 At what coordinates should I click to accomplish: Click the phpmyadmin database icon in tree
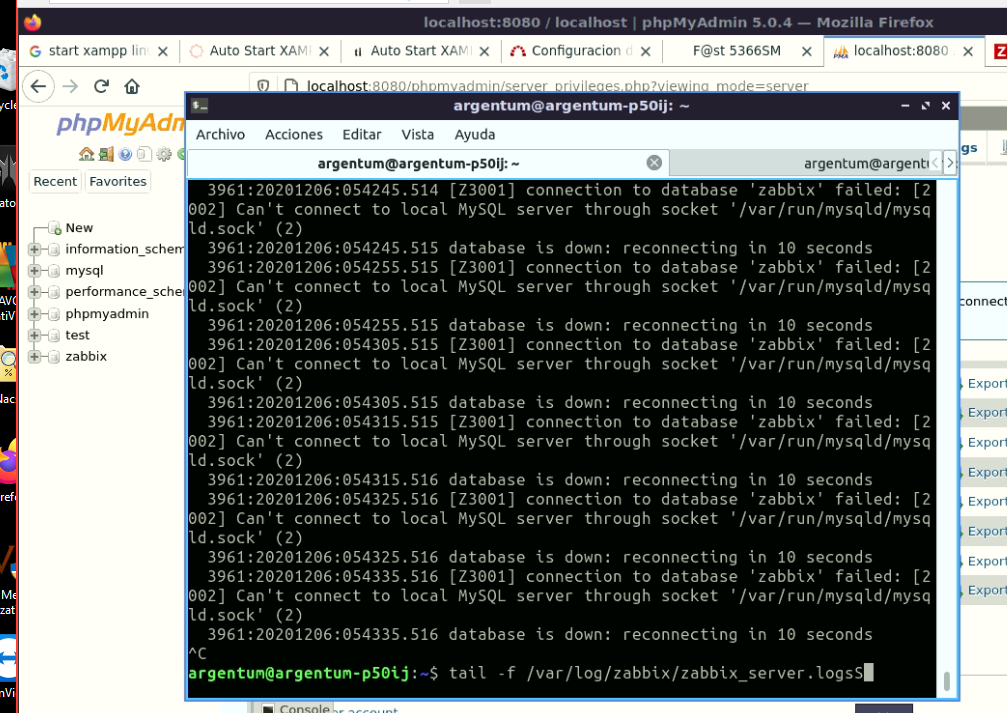(x=55, y=314)
